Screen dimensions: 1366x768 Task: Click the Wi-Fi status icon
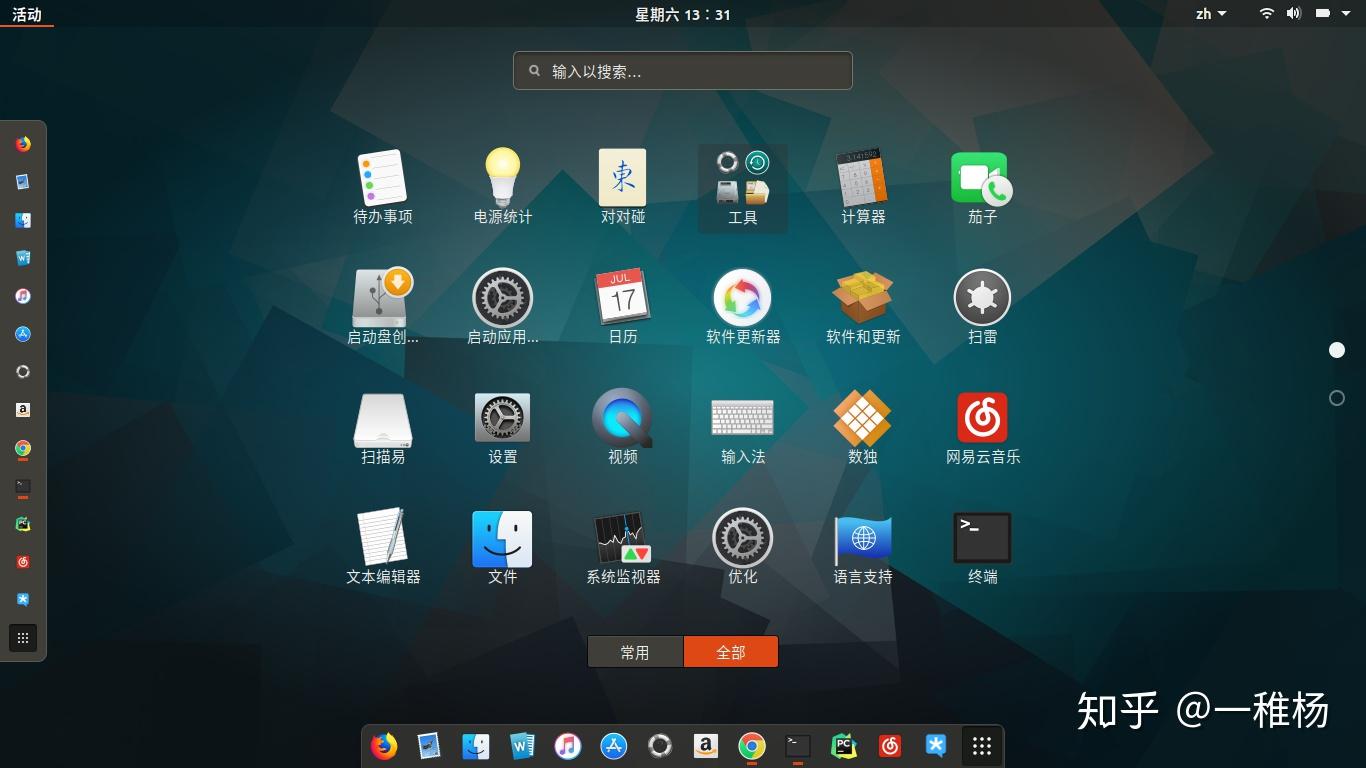[1267, 14]
